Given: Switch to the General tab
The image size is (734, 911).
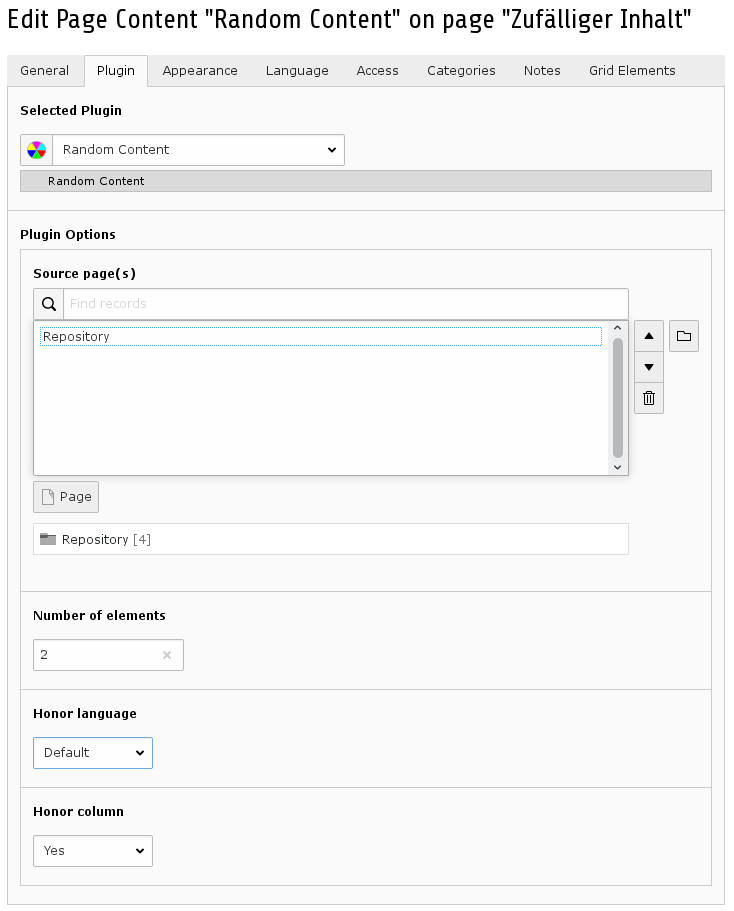Looking at the screenshot, I should (x=44, y=71).
